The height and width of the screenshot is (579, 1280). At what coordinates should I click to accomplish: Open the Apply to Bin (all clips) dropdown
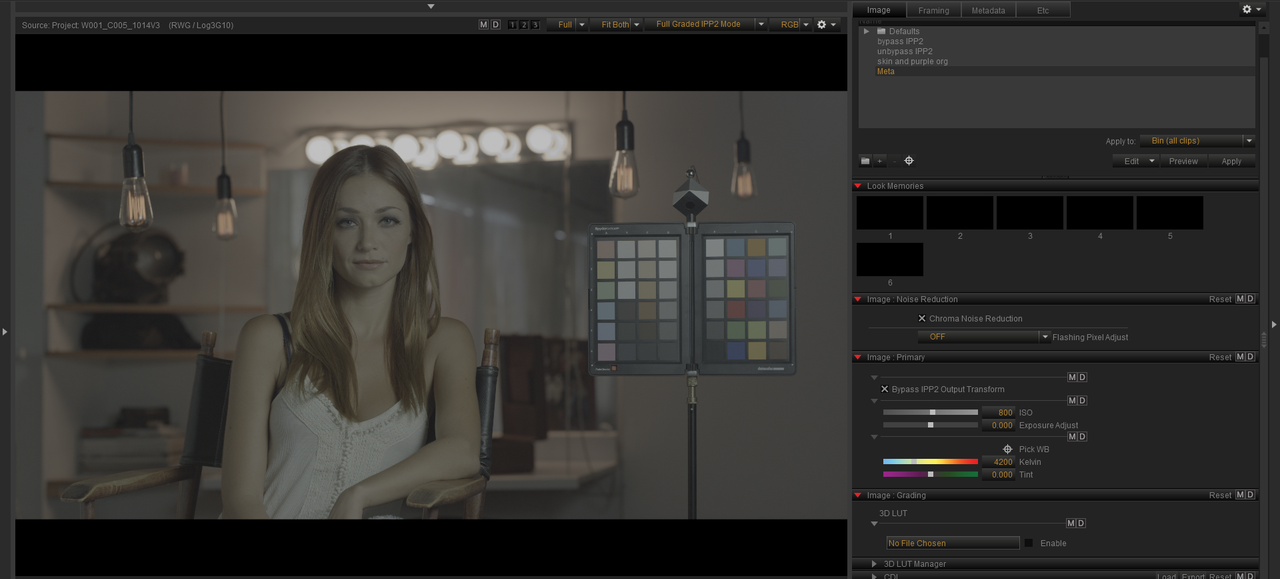pos(1196,141)
